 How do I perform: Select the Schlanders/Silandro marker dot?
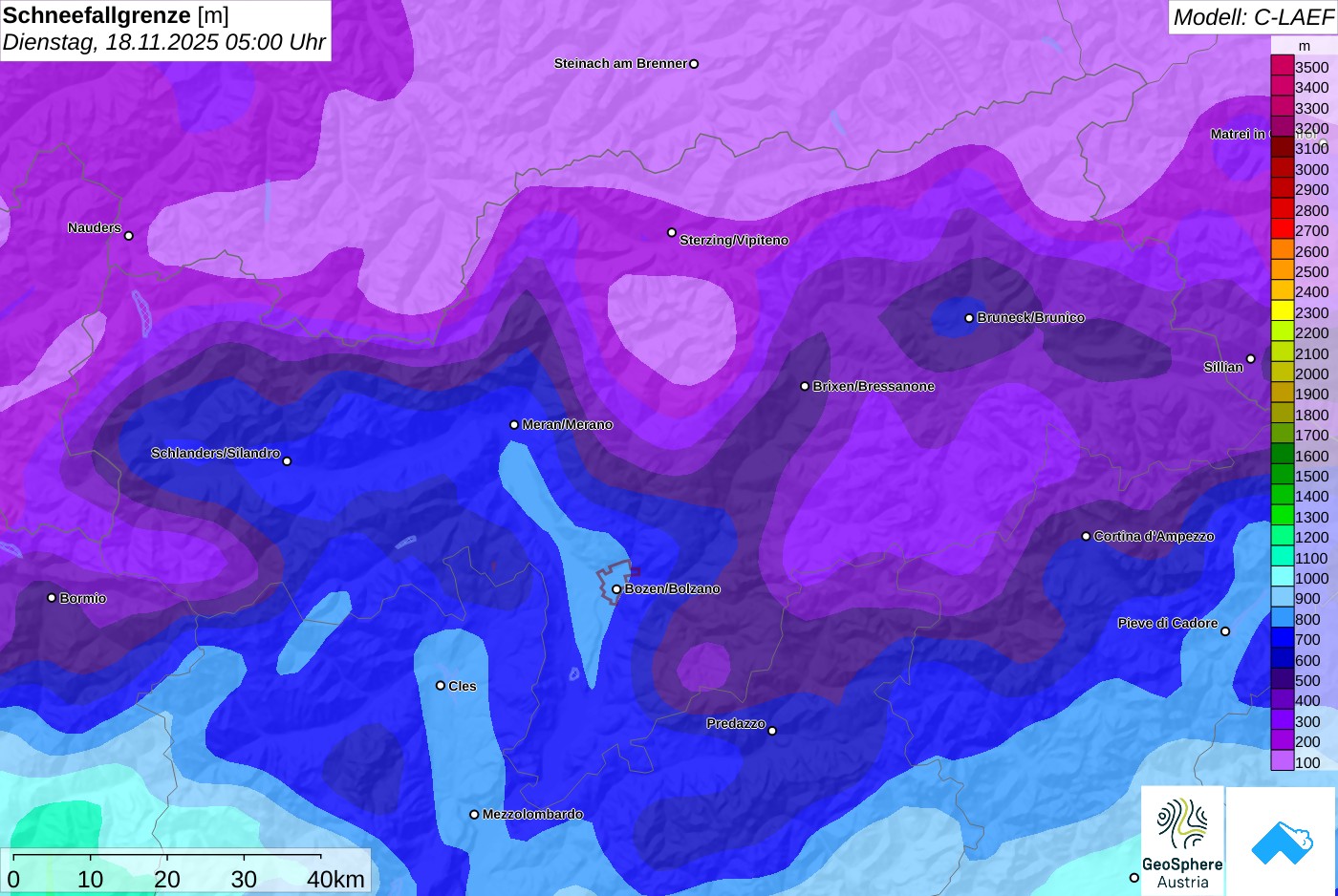287,461
